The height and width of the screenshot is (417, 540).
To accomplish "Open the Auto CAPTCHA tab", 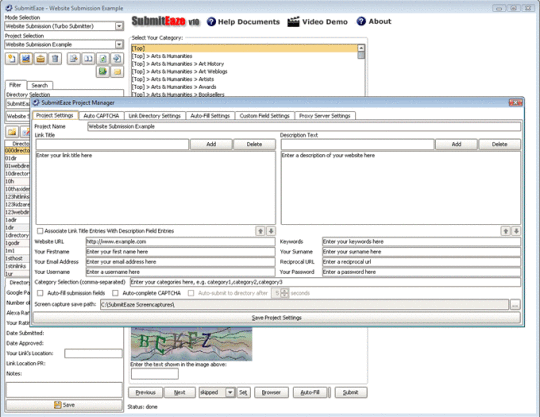I will point(101,116).
